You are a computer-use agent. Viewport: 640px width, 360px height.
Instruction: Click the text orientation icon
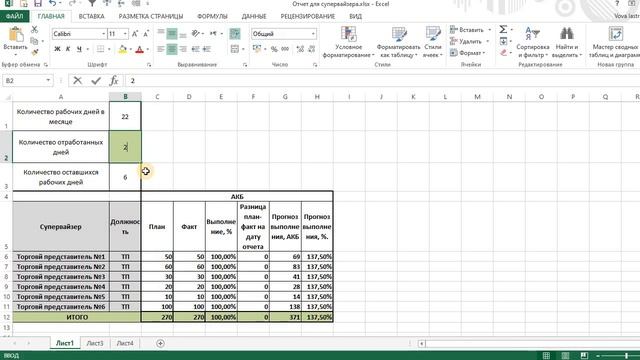click(x=196, y=34)
